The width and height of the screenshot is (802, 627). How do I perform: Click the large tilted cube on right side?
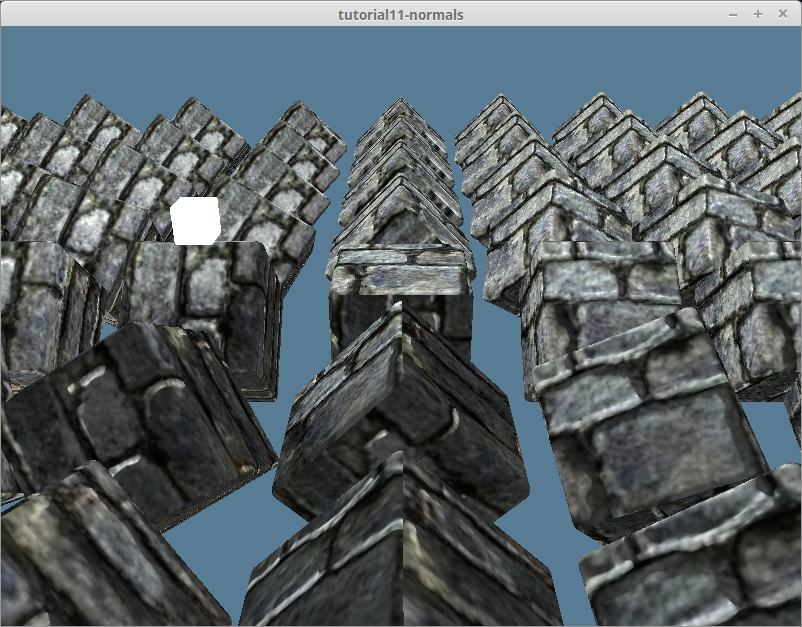click(x=640, y=410)
